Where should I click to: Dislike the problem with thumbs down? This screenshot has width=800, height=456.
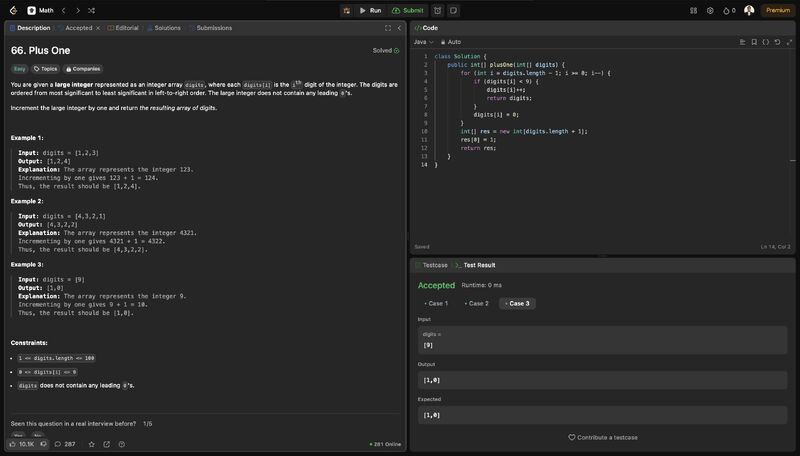click(43, 444)
